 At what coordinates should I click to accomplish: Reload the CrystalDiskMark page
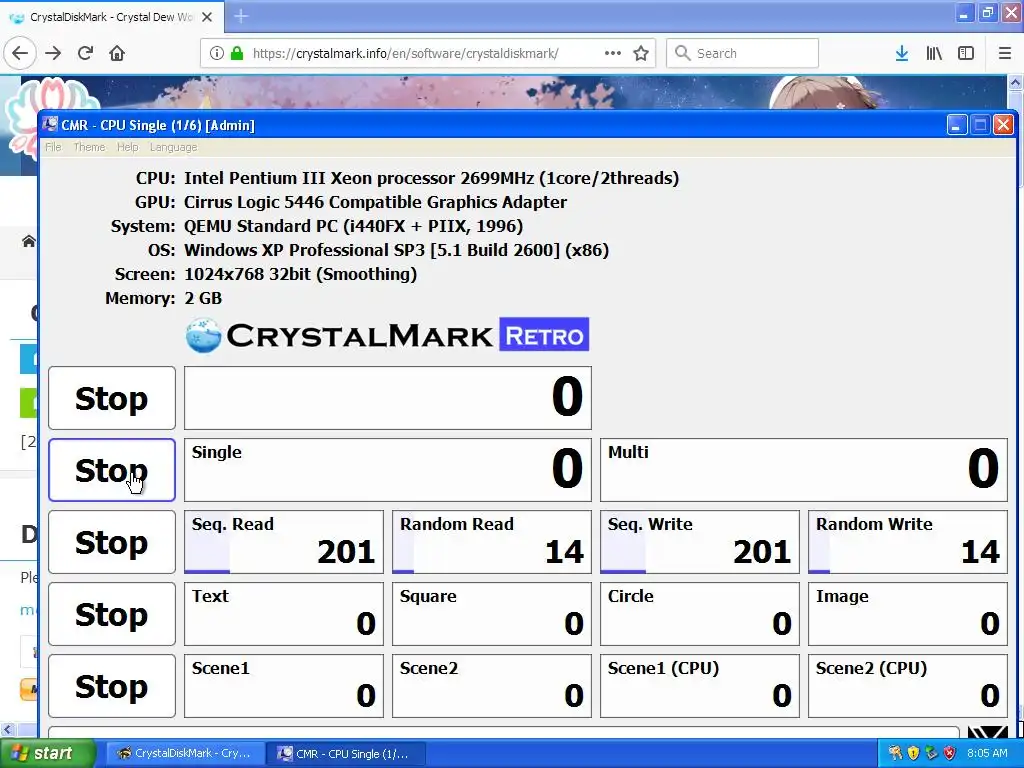86,53
